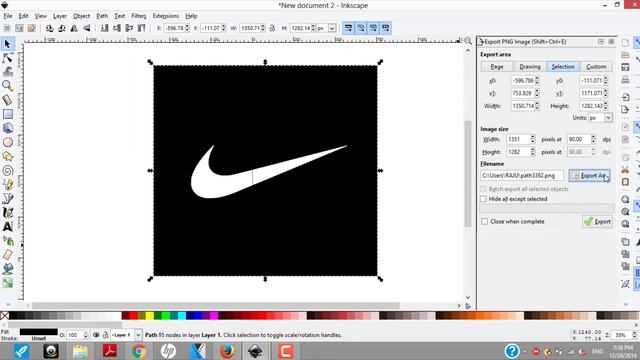This screenshot has height=360, width=640.
Task: Open the Object menu
Action: pos(81,16)
